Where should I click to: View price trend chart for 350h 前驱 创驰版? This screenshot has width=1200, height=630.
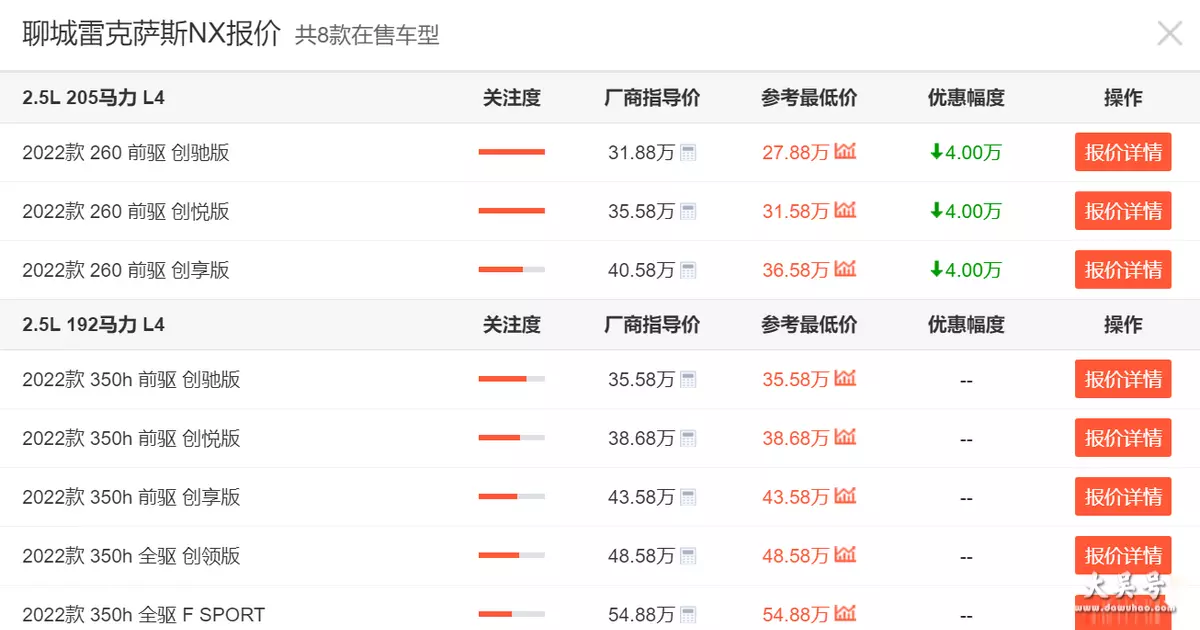click(x=846, y=379)
